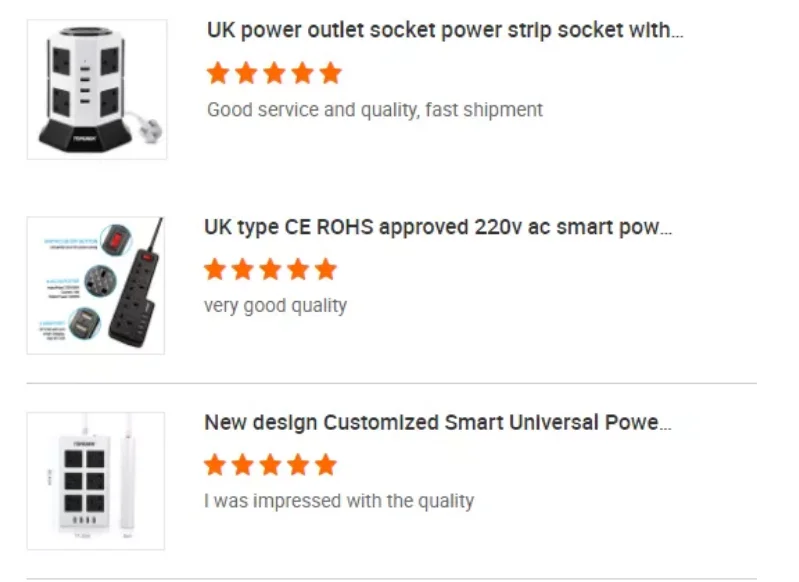
Task: Click the 'Good service and quality, fast shipment' review
Action: (374, 109)
